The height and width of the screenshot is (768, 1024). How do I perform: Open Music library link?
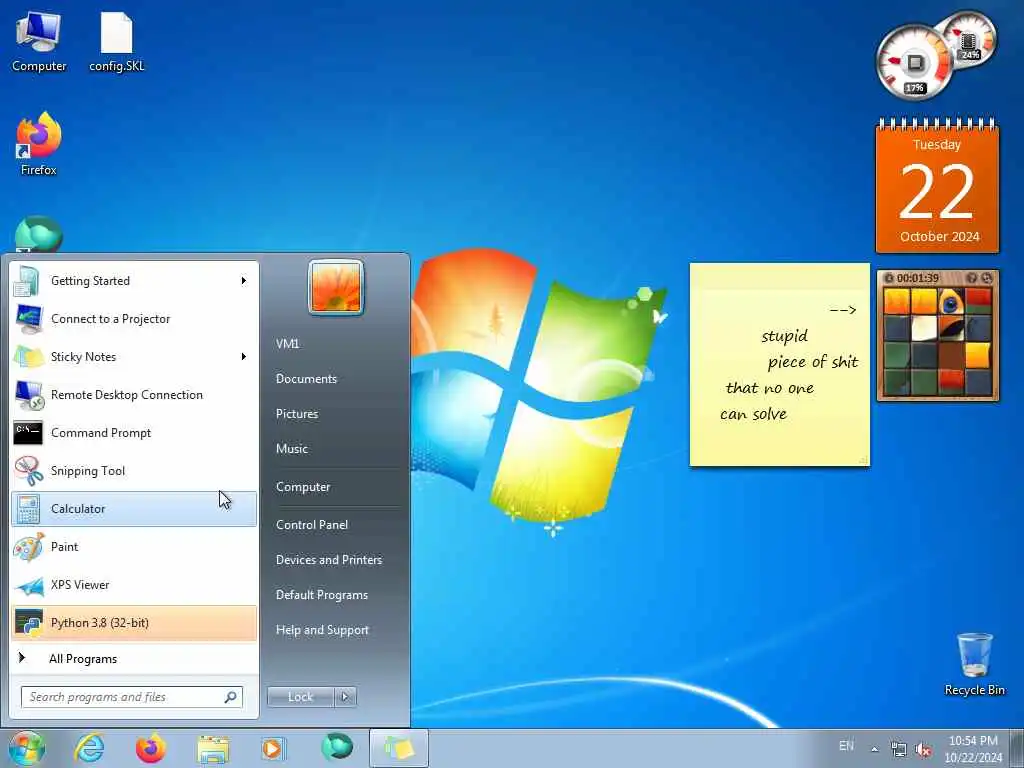[292, 449]
